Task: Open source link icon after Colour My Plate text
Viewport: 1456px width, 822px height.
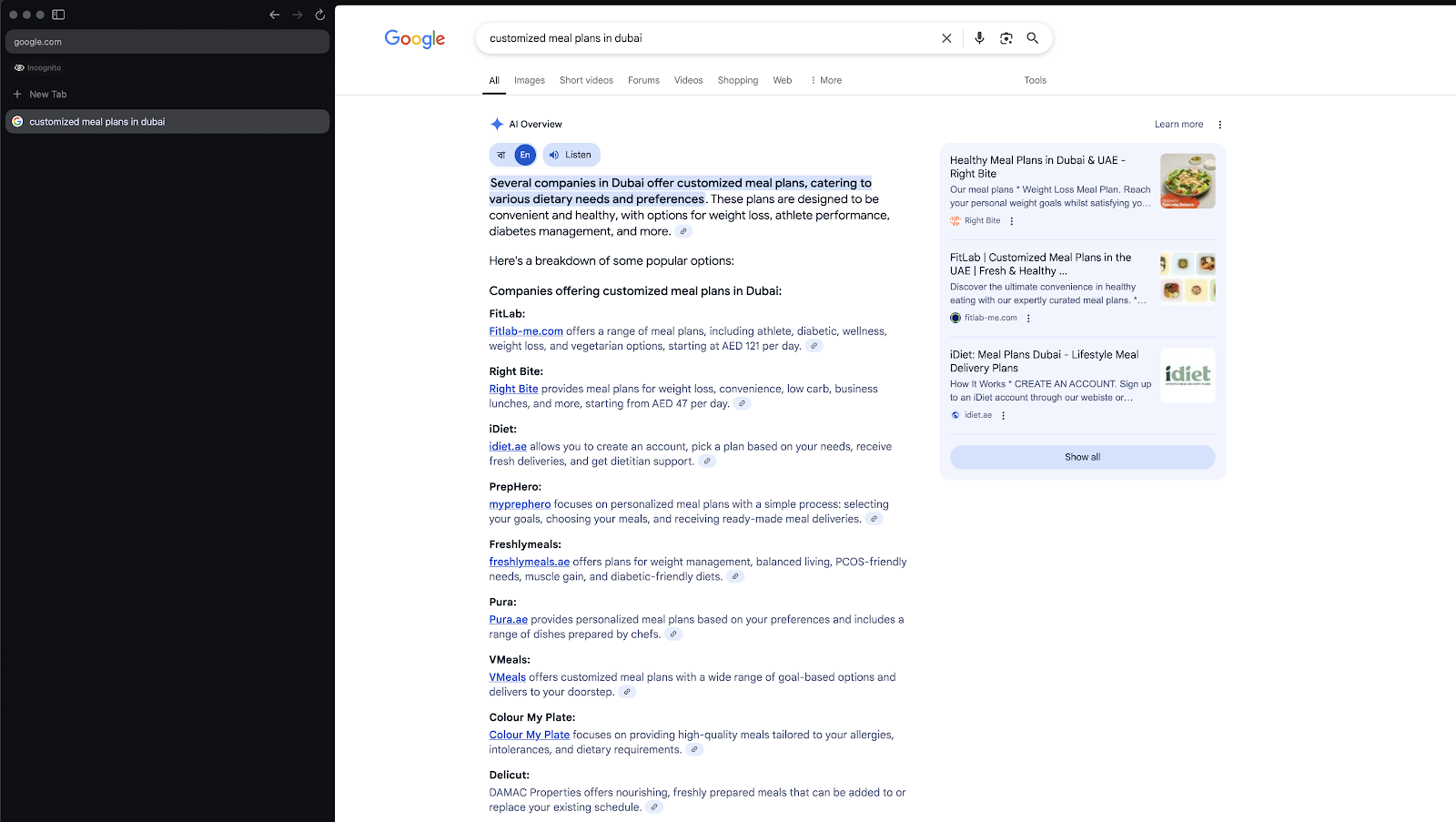Action: pyautogui.click(x=694, y=750)
